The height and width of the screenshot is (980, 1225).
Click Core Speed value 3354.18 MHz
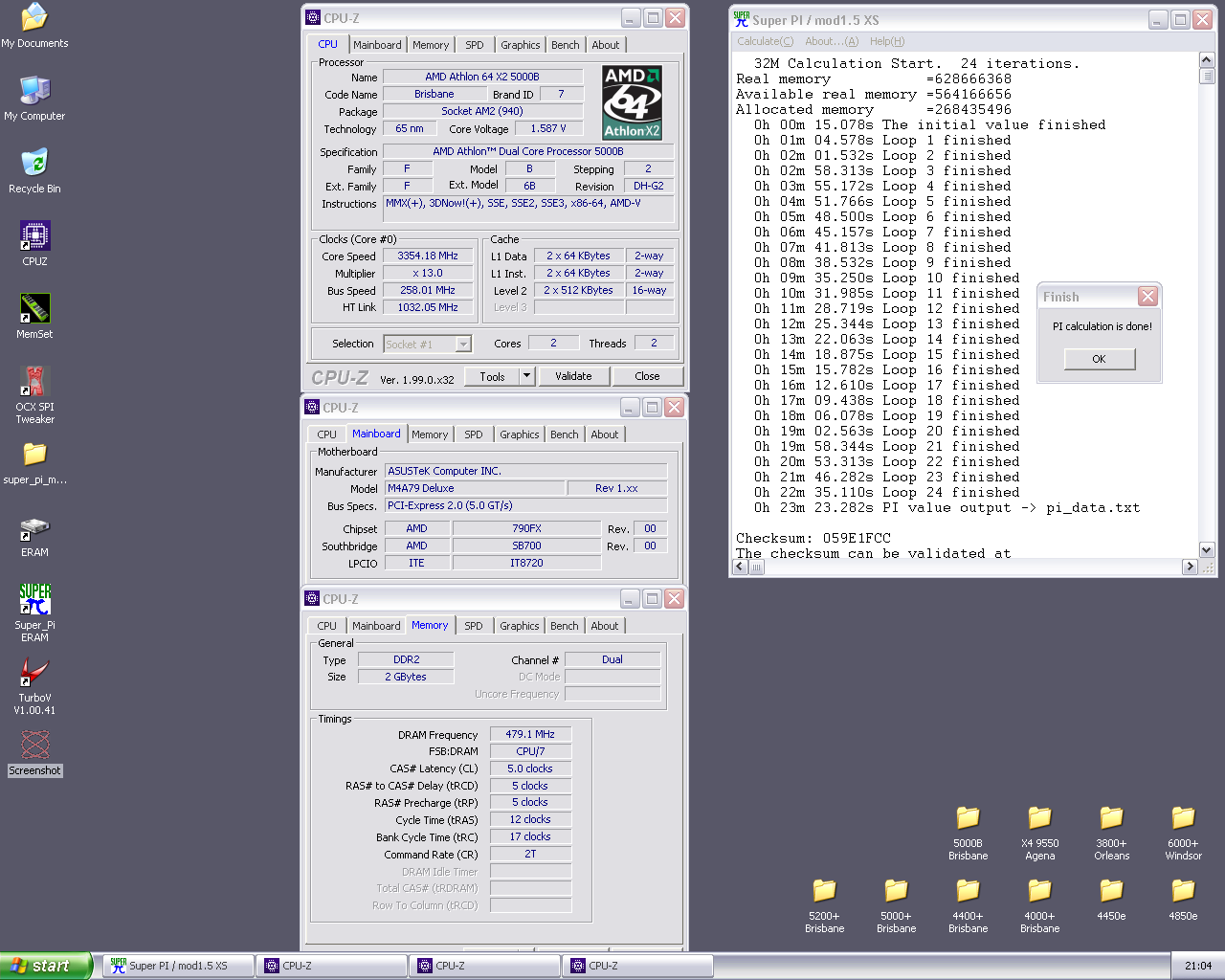point(428,256)
